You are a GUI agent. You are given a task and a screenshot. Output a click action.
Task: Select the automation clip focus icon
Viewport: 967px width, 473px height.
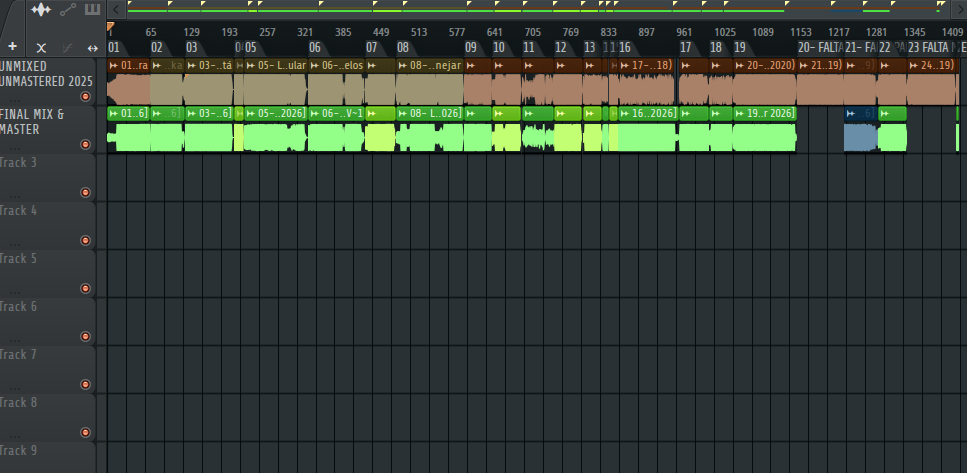click(x=68, y=9)
